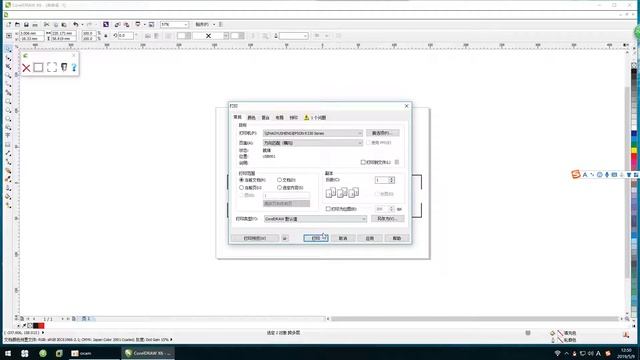Click the lock ratio icon beside scale fields
640x360 pixels.
click(106, 36)
